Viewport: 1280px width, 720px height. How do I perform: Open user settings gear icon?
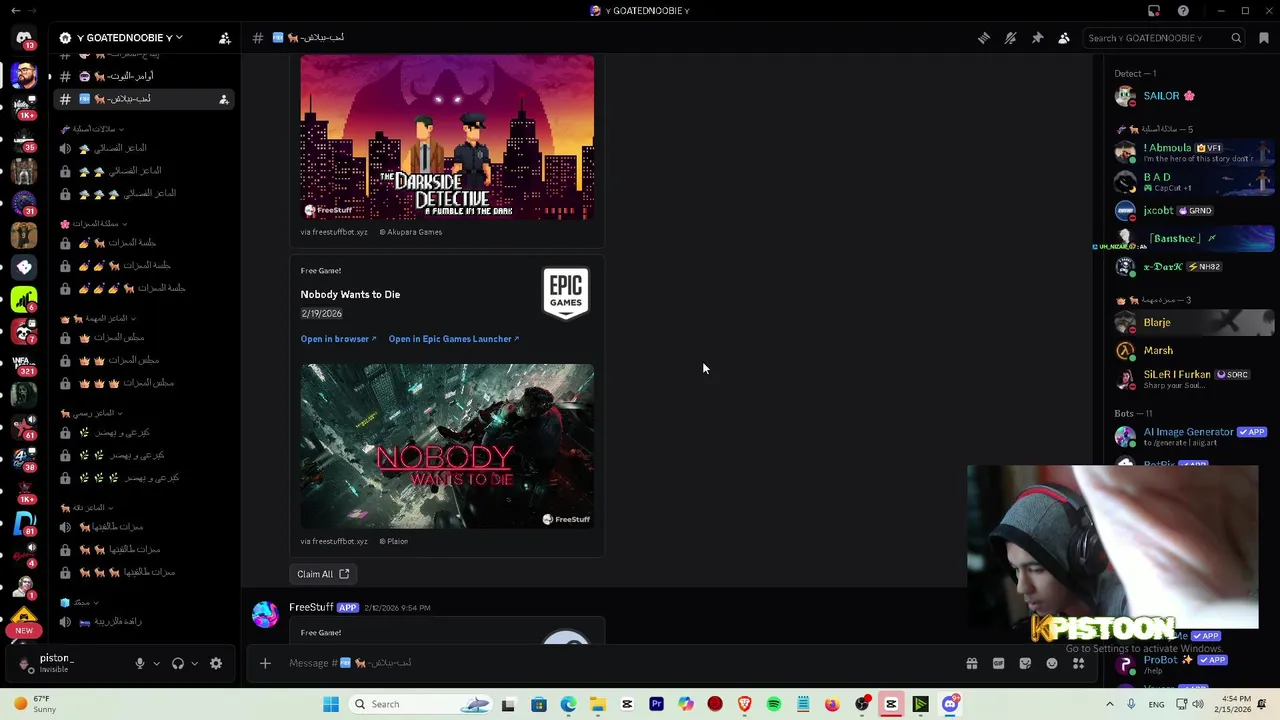(x=216, y=663)
